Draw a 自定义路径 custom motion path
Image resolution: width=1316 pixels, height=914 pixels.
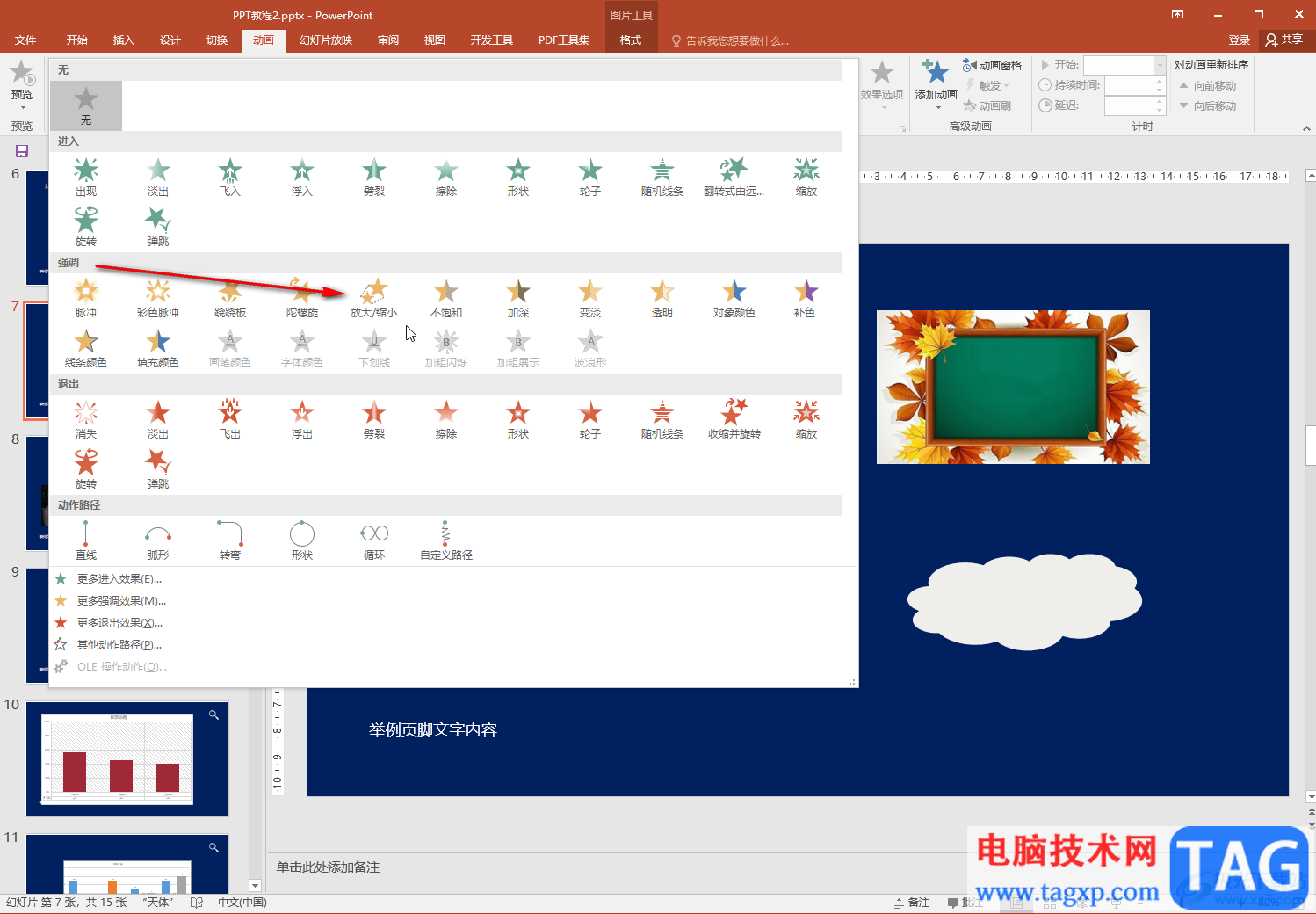tap(446, 540)
